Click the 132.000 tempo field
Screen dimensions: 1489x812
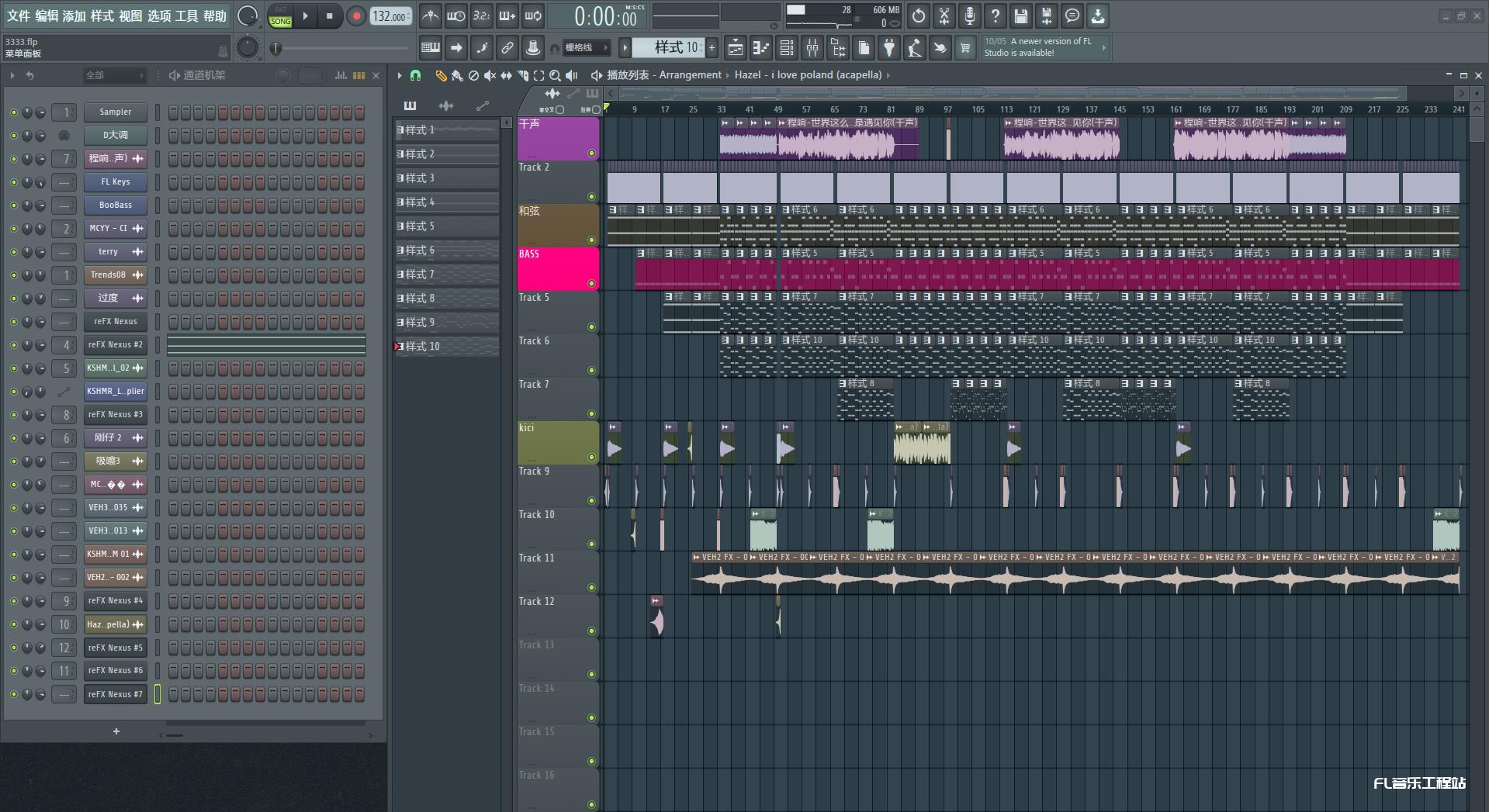390,16
